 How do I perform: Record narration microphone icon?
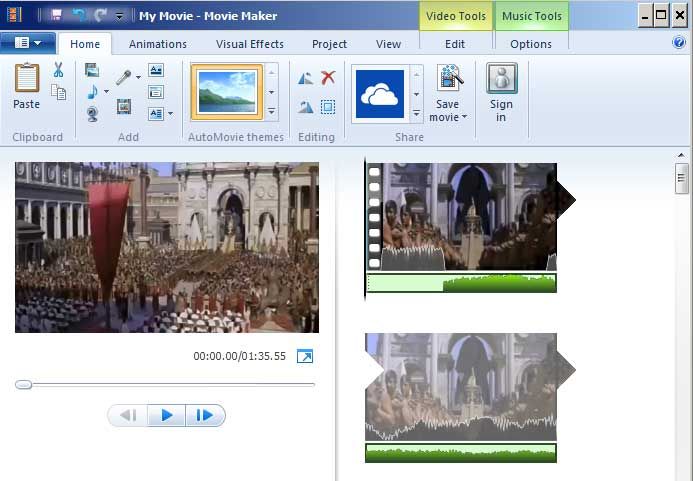click(x=124, y=77)
